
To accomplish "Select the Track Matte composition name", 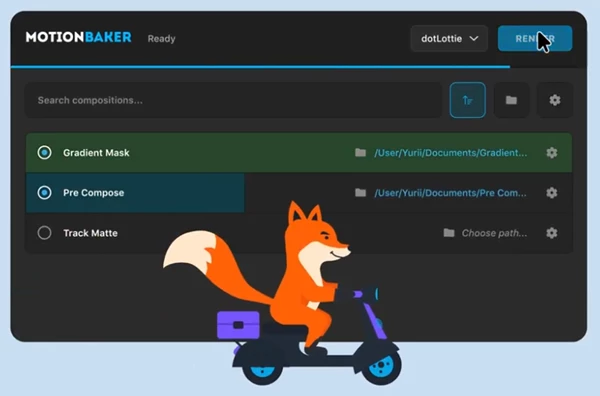I will [90, 233].
